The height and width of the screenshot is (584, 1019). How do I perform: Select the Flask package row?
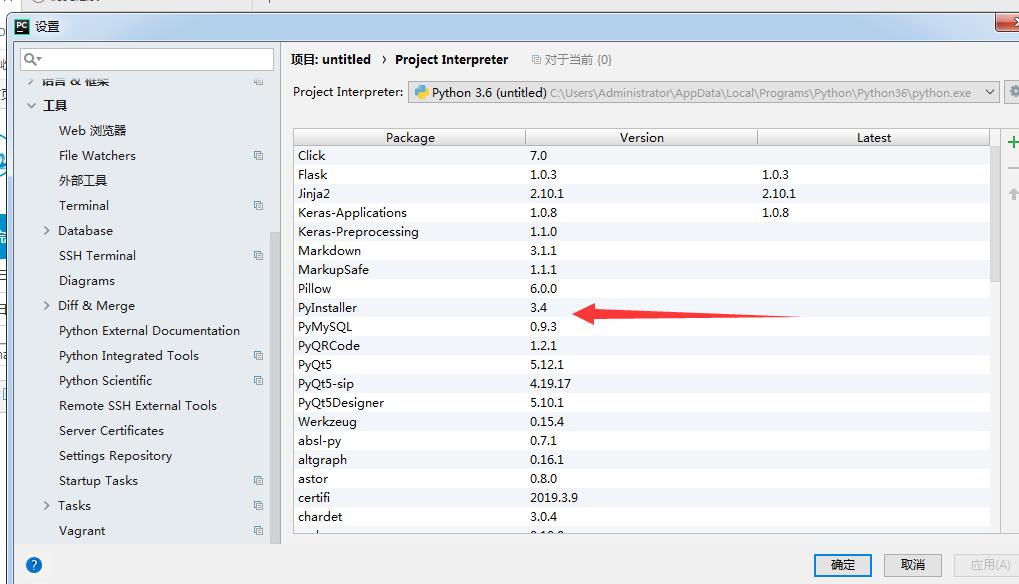click(x=641, y=174)
